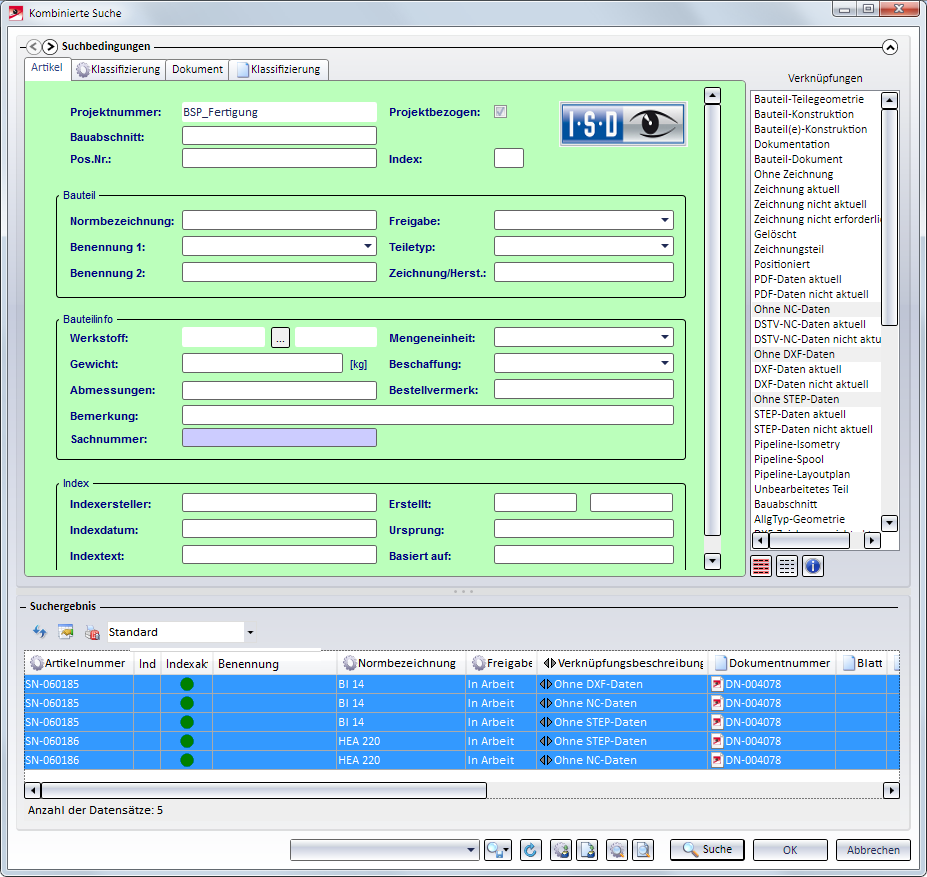Open the Standard result layout dropdown
Screen dimensions: 927x877
250,632
